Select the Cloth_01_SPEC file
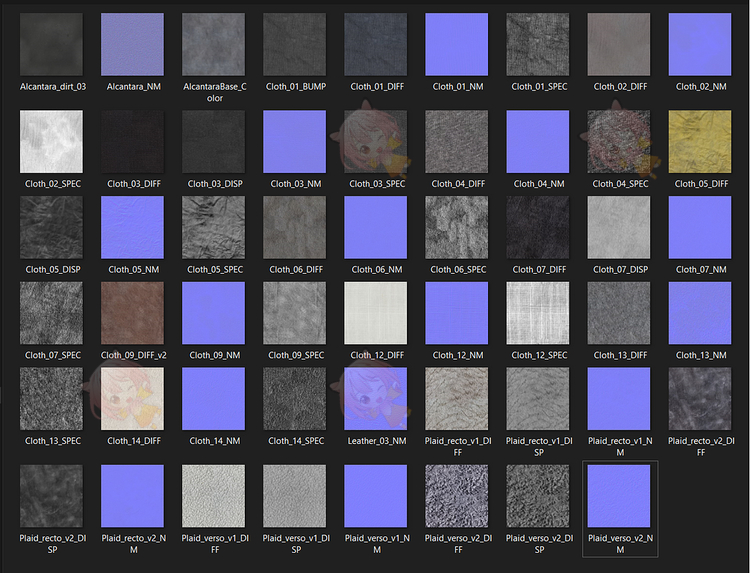 [x=538, y=44]
